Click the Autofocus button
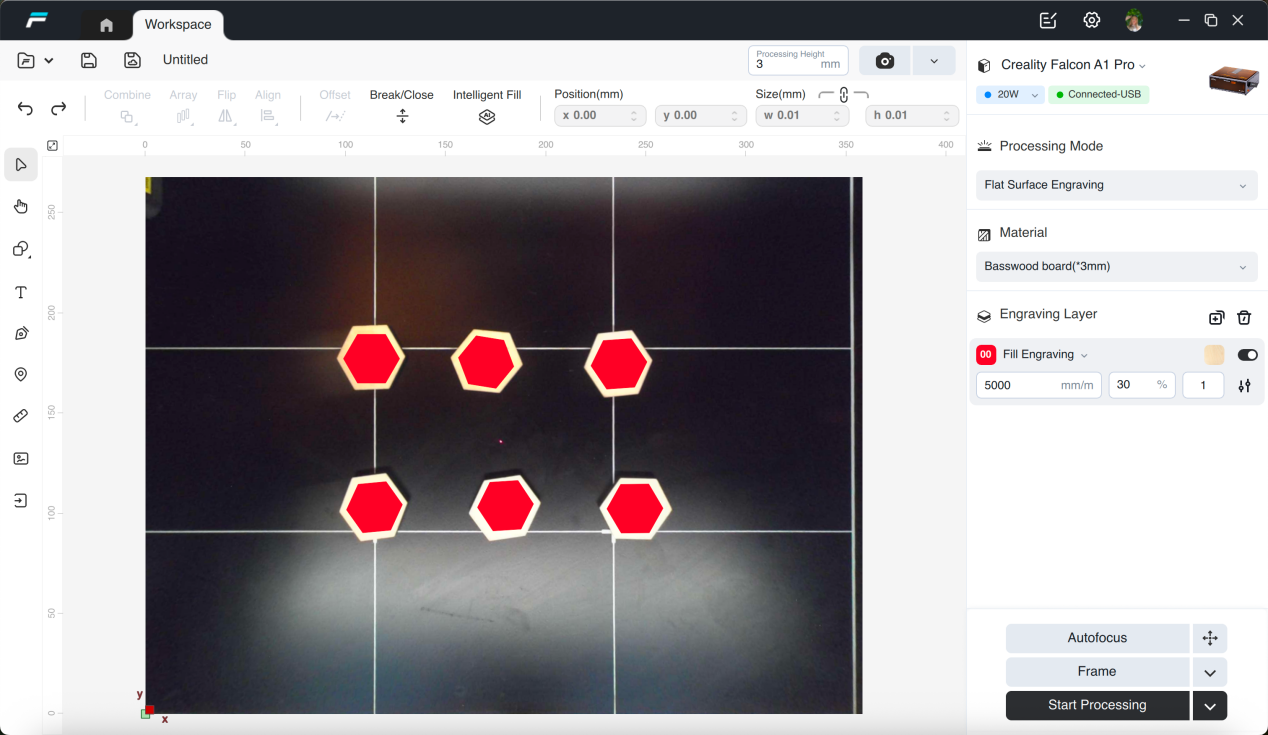The image size is (1268, 735). pos(1097,638)
